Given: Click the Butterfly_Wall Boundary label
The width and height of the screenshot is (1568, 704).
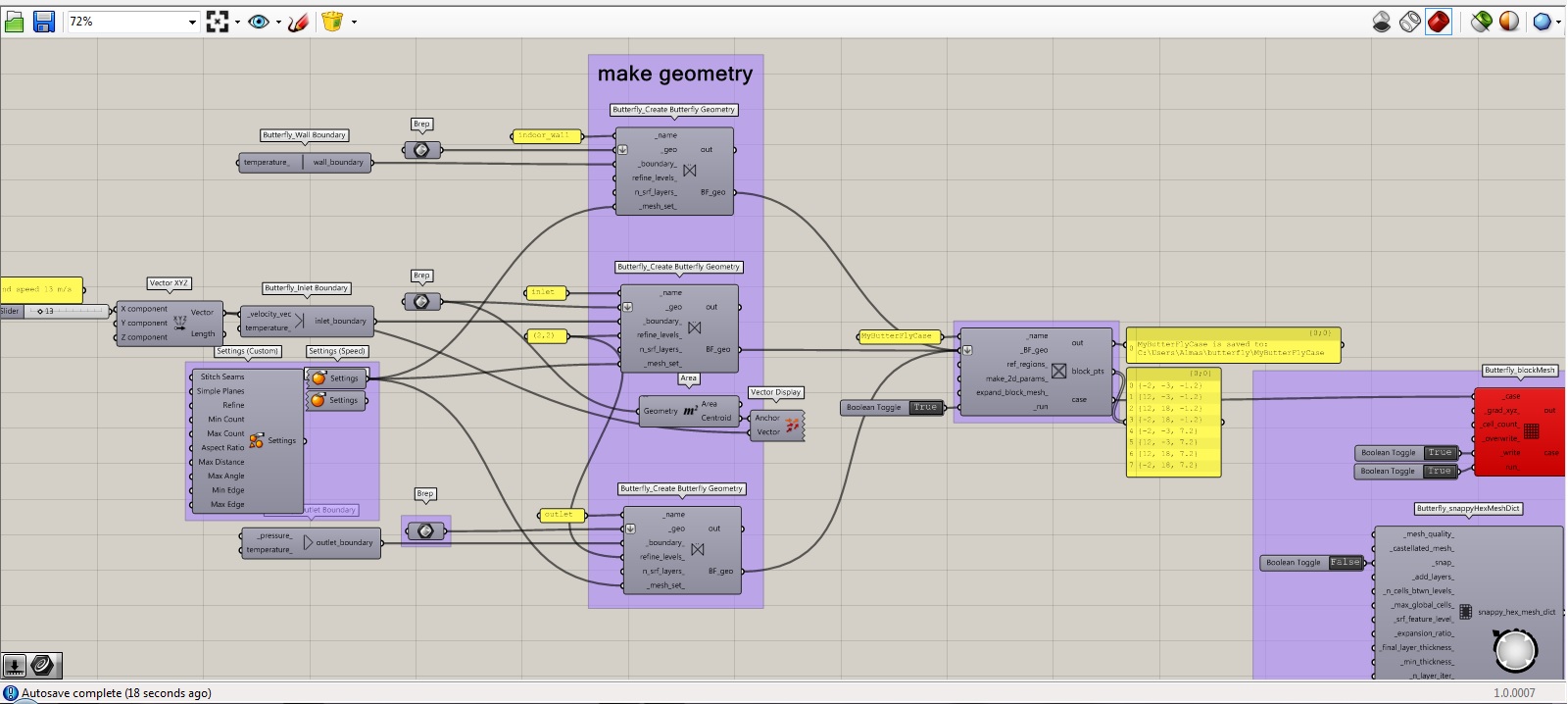Looking at the screenshot, I should point(304,135).
